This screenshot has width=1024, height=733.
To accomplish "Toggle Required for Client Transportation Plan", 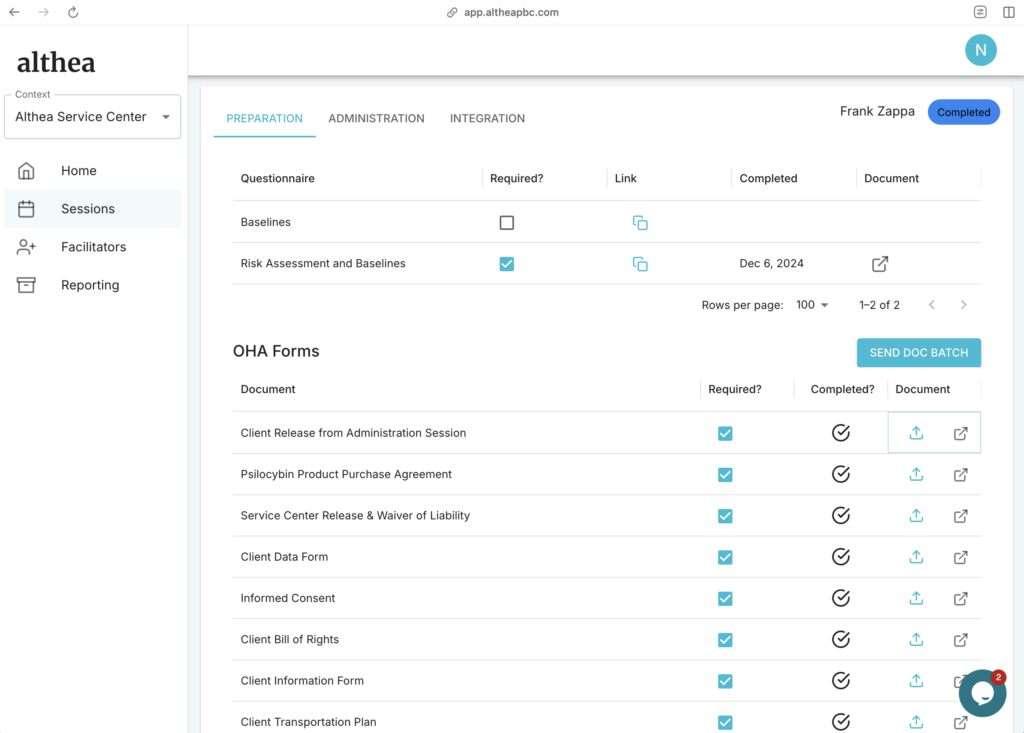I will tap(725, 722).
